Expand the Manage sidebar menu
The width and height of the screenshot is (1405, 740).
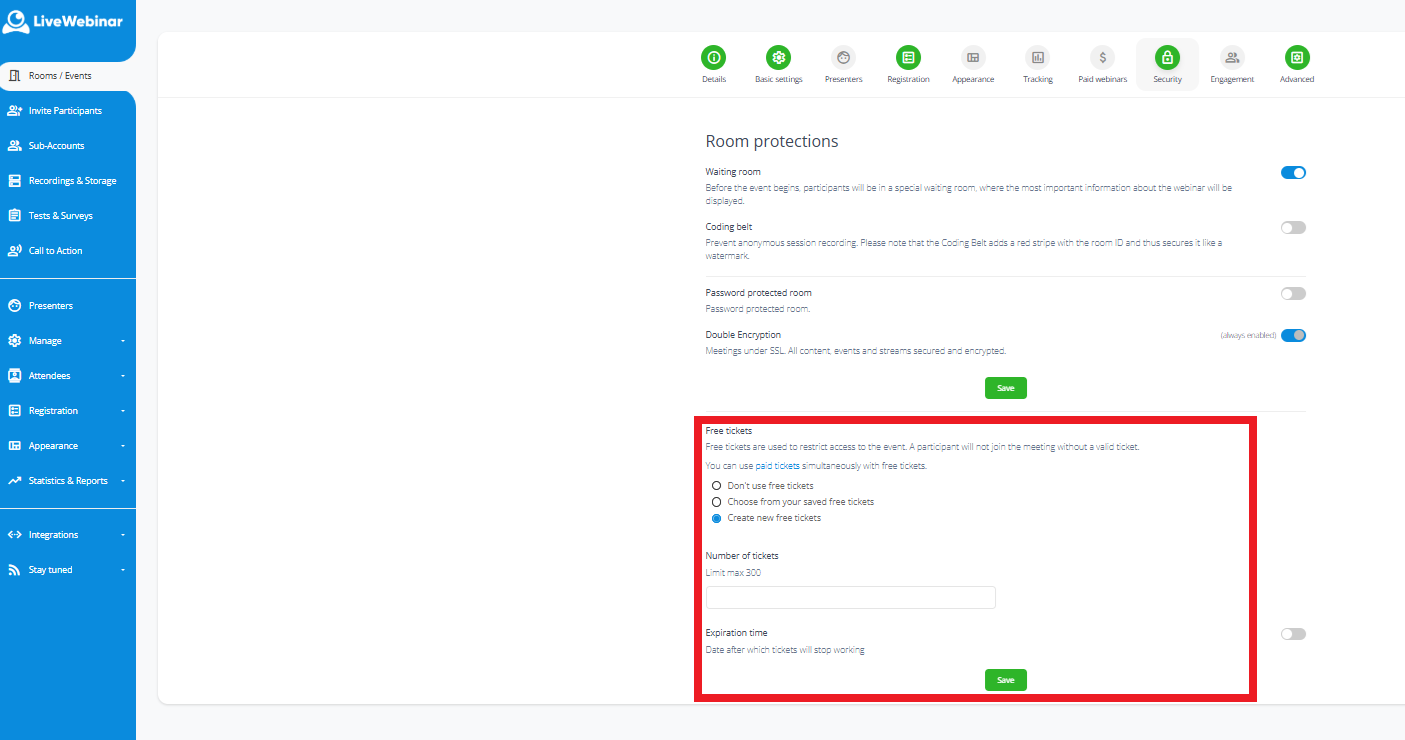pyautogui.click(x=67, y=341)
